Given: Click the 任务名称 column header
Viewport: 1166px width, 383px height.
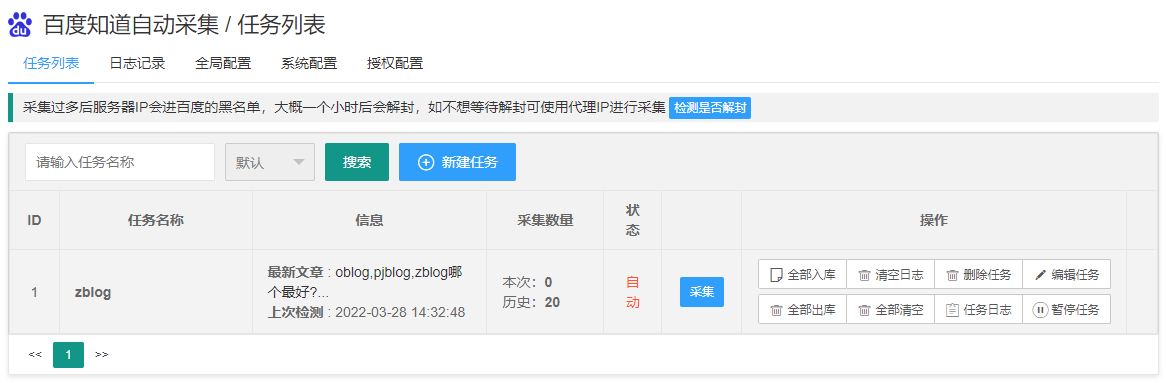Looking at the screenshot, I should [156, 220].
